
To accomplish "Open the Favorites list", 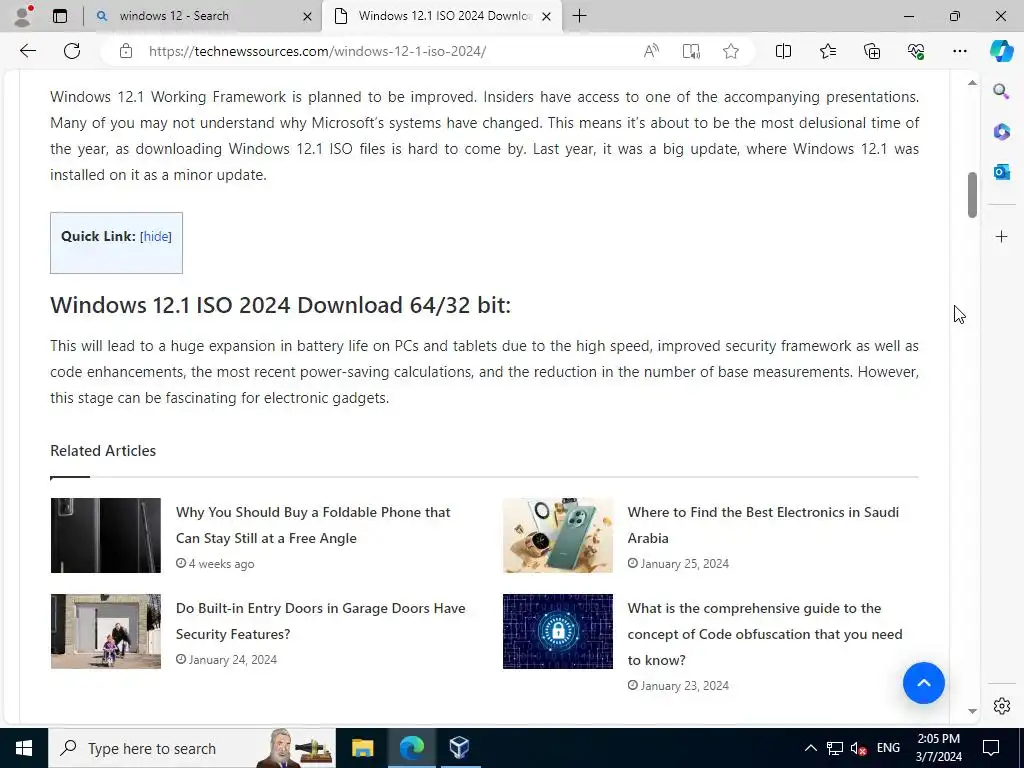I will click(x=828, y=51).
